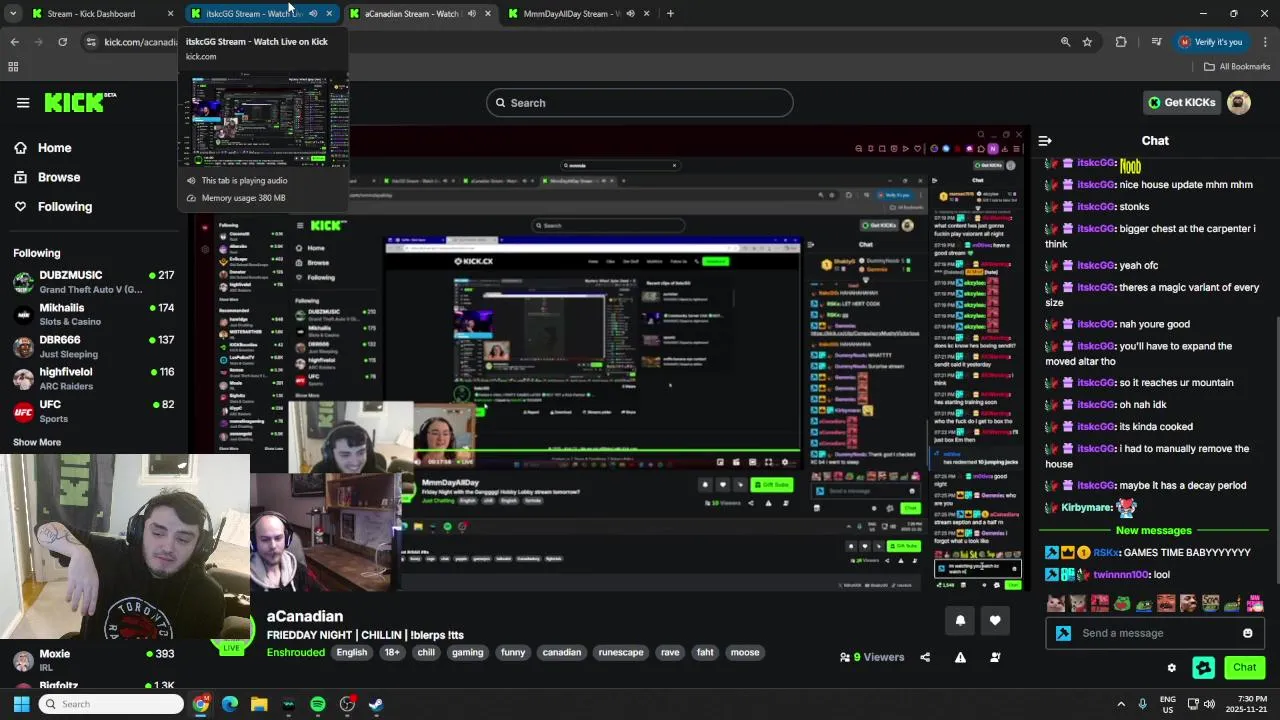Select the chill tag
This screenshot has height=720, width=1280.
pyautogui.click(x=426, y=653)
